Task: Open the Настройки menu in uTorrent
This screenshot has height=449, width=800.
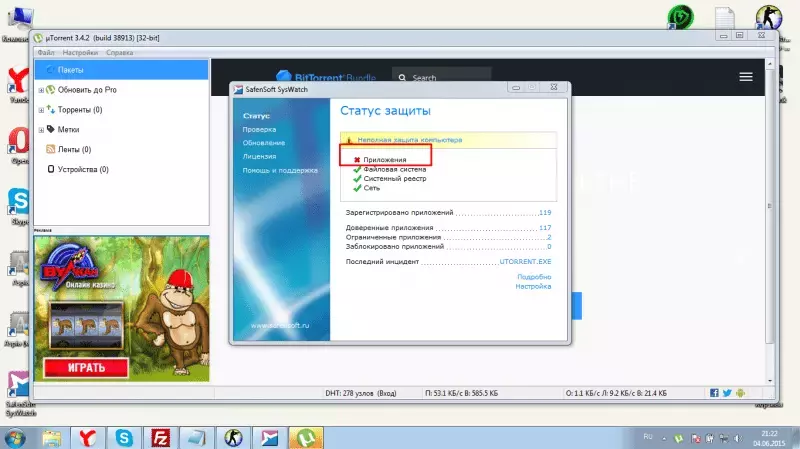Action: [80, 53]
